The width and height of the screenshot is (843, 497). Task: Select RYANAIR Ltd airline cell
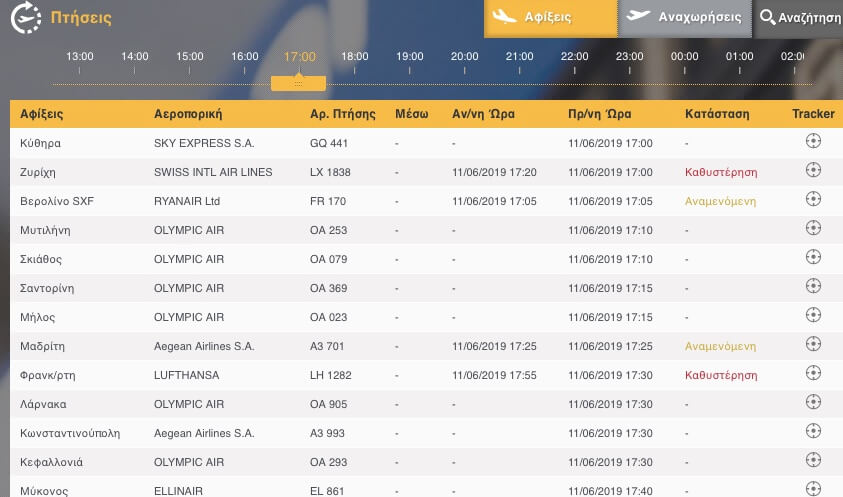click(187, 201)
